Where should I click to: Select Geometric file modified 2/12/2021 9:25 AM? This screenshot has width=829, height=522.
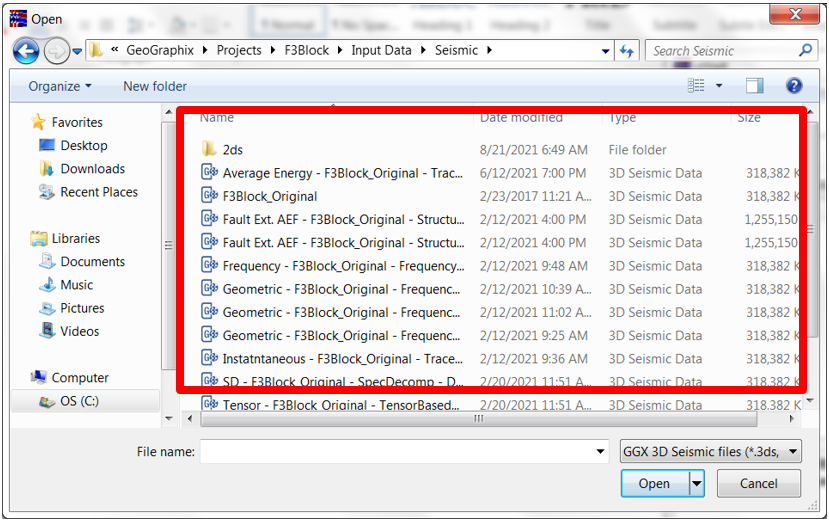click(x=342, y=336)
